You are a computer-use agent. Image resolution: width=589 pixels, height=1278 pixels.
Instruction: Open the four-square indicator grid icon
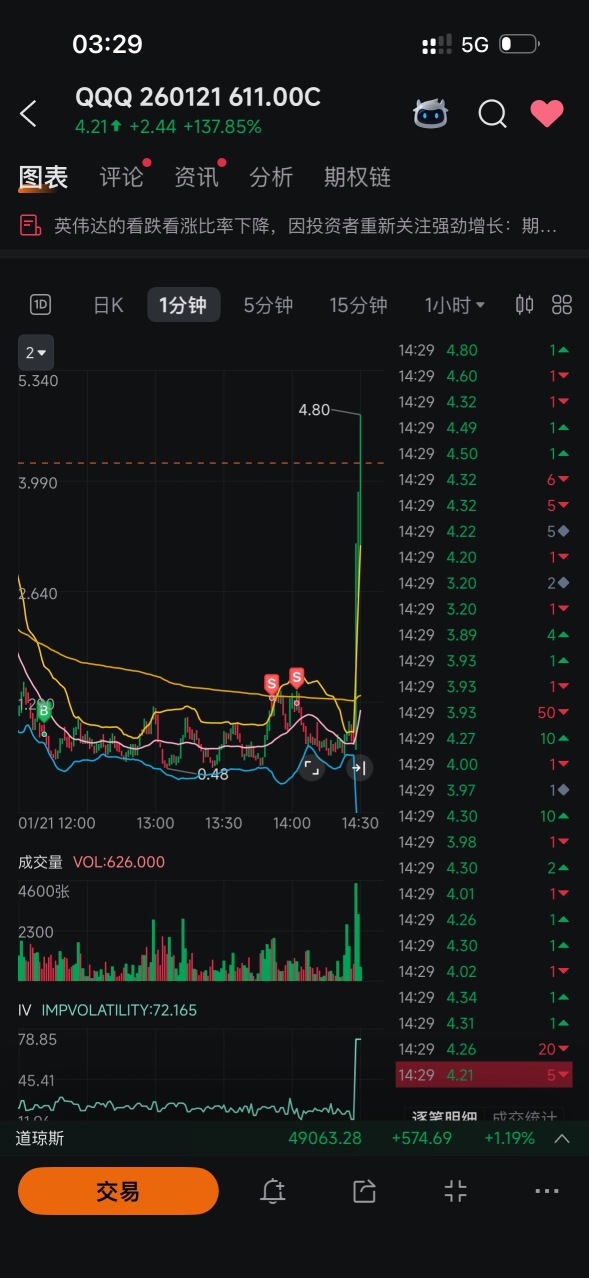pyautogui.click(x=562, y=305)
